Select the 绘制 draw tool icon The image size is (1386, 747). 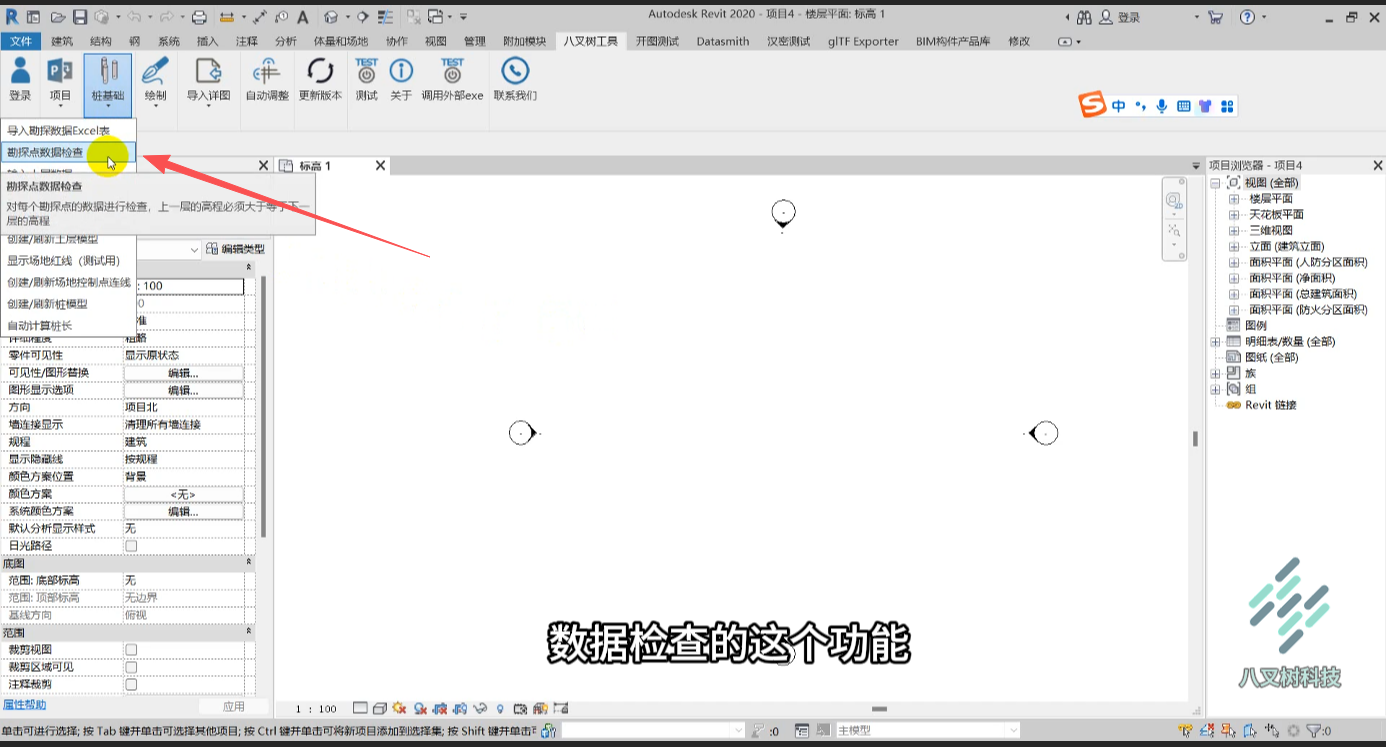156,79
